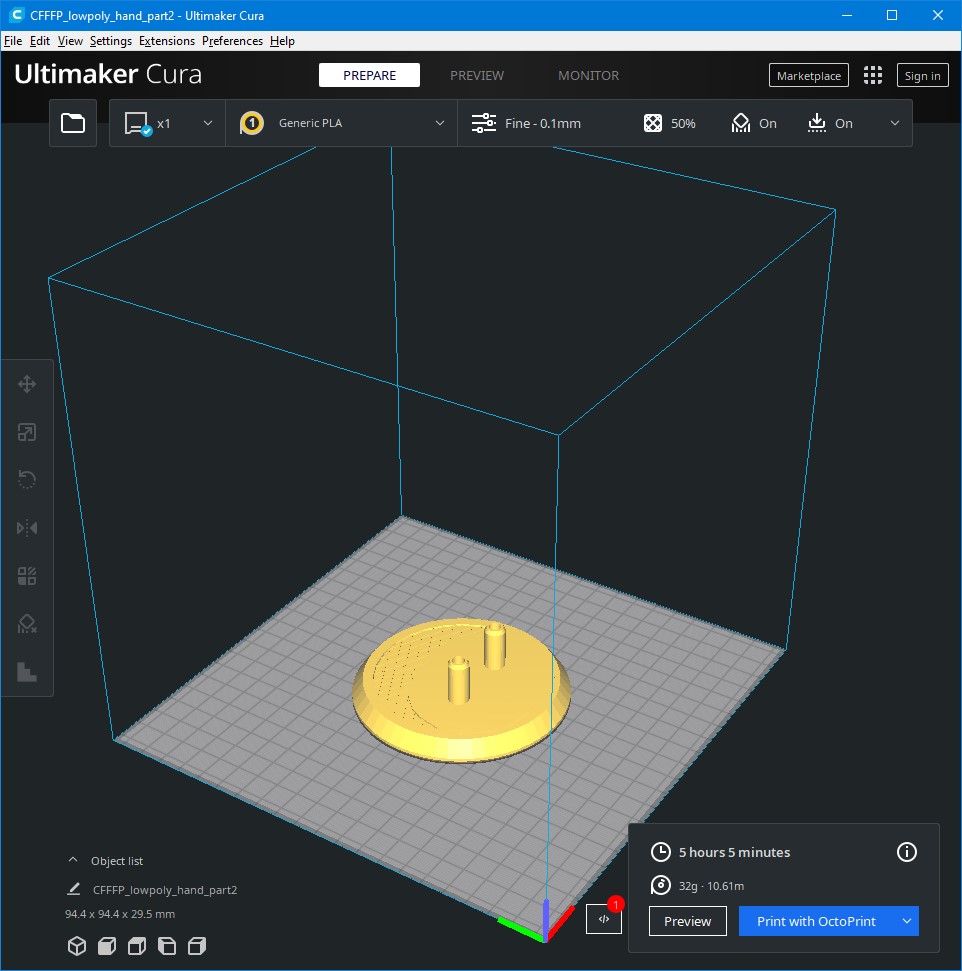The width and height of the screenshot is (962, 971).
Task: Click the 32g · 10.61m material usage
Action: click(x=711, y=886)
